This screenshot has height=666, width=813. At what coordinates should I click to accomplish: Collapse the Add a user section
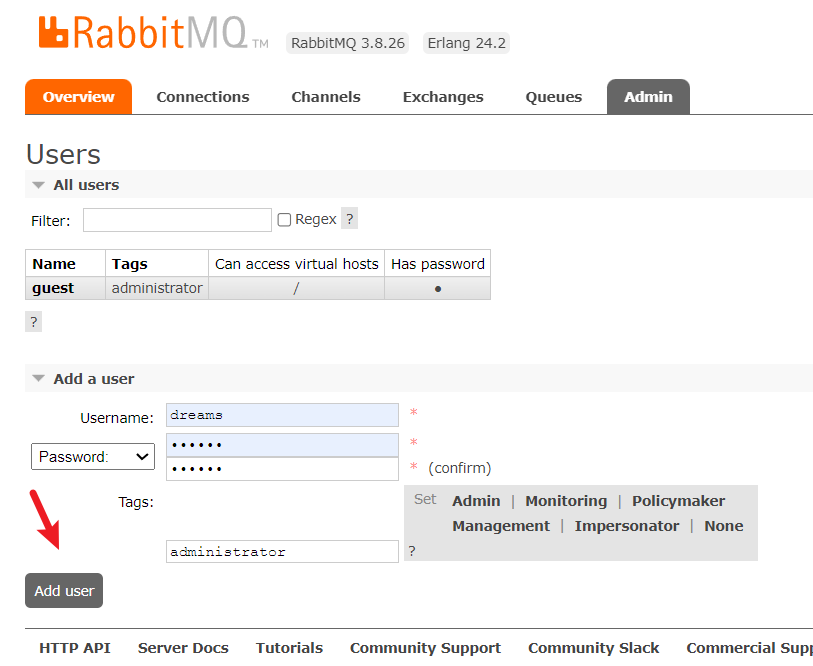pyautogui.click(x=83, y=379)
